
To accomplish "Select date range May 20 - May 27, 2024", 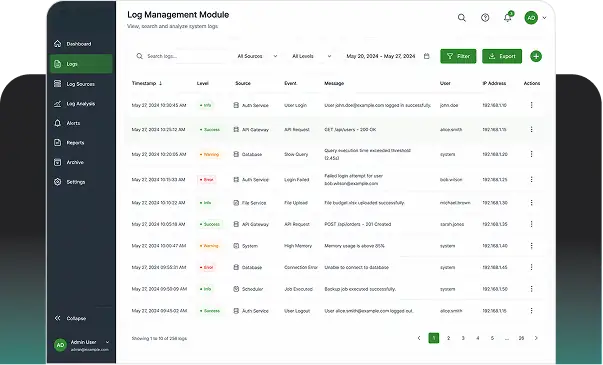I will [x=381, y=56].
